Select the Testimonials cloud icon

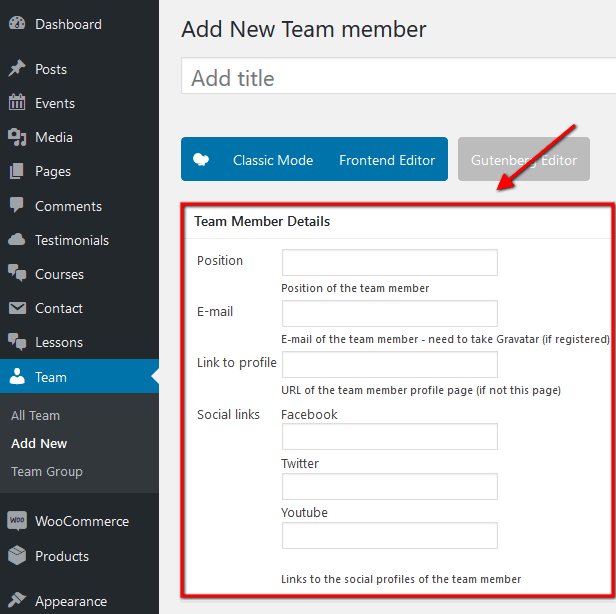pyautogui.click(x=17, y=240)
